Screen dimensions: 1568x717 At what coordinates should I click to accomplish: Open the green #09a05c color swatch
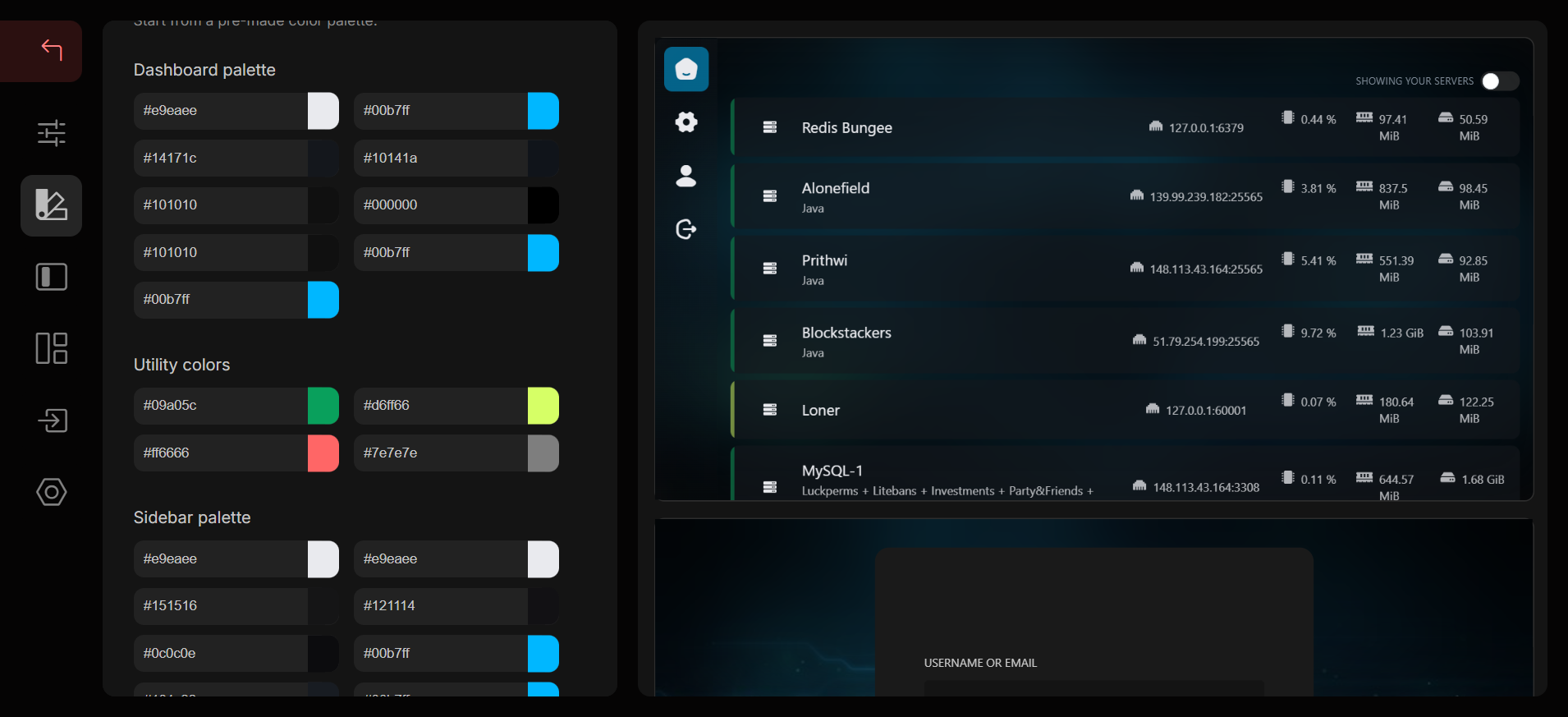coord(323,406)
